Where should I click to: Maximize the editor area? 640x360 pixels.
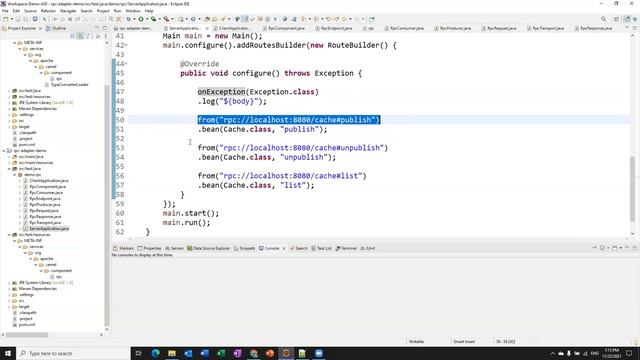pos(635,28)
